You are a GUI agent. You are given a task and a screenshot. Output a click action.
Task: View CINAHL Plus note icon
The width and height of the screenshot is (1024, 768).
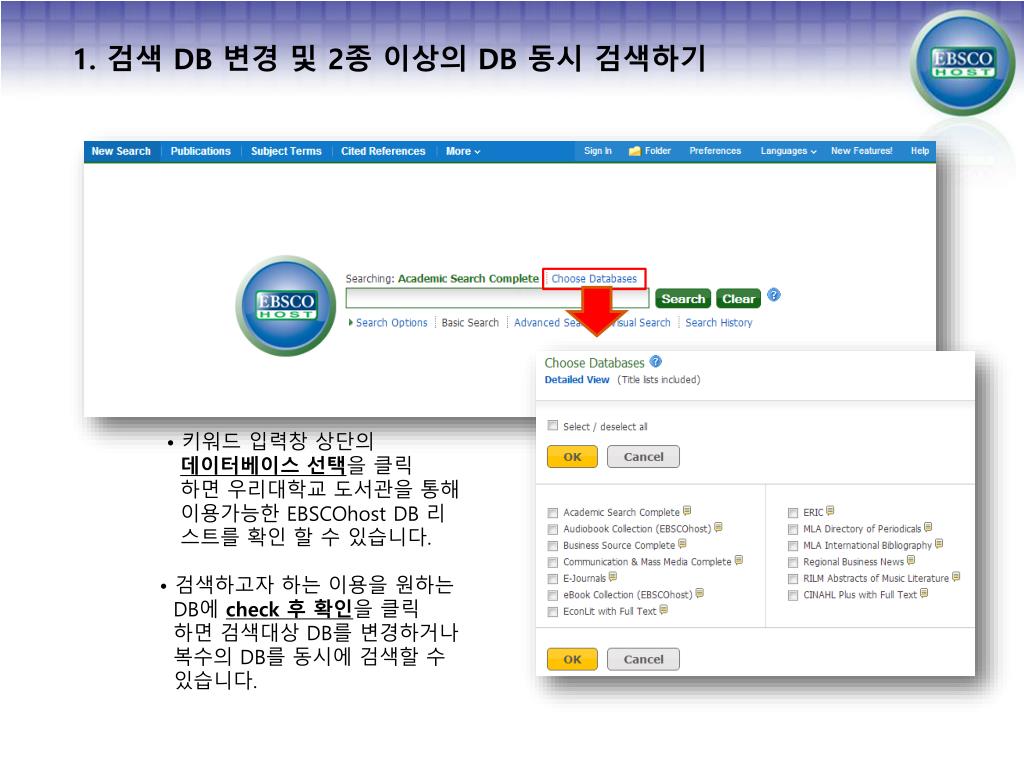pyautogui.click(x=924, y=593)
